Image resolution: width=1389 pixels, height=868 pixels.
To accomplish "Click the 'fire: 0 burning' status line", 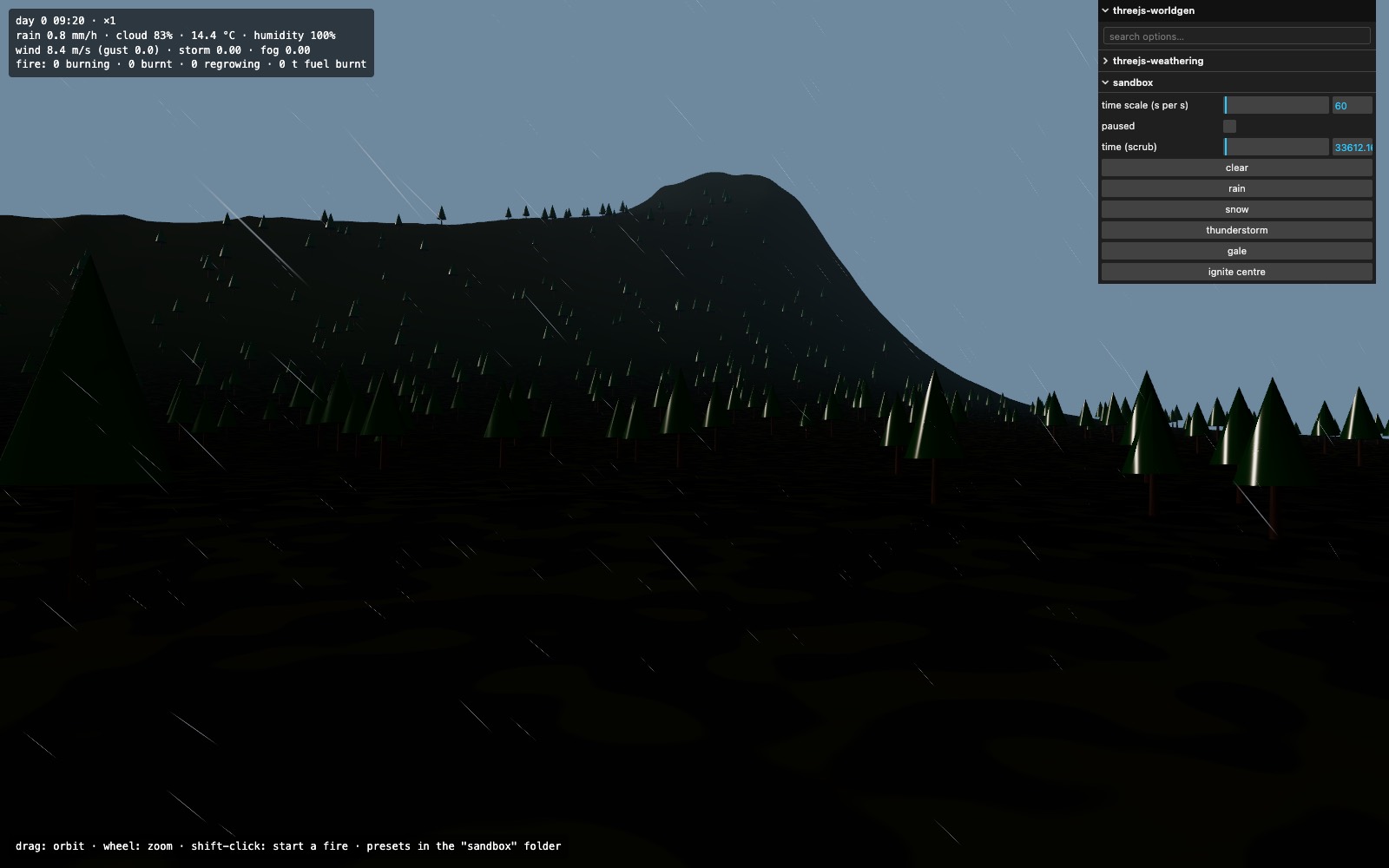I will pos(191,64).
